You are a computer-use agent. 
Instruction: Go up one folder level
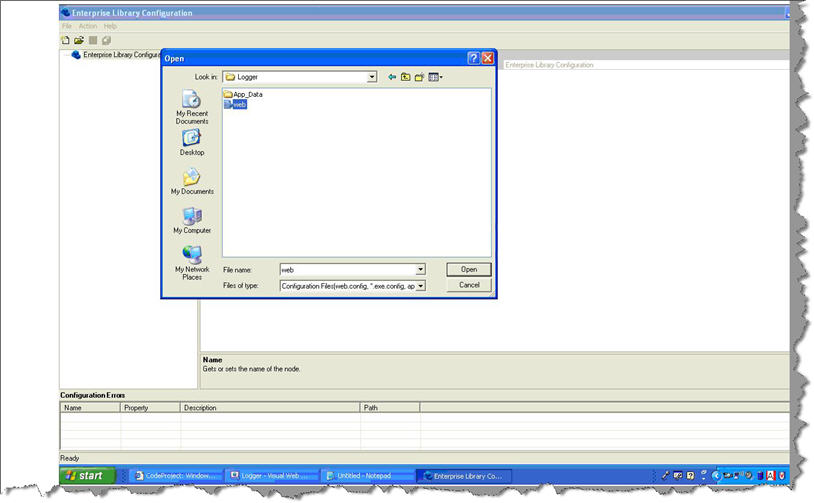point(405,77)
